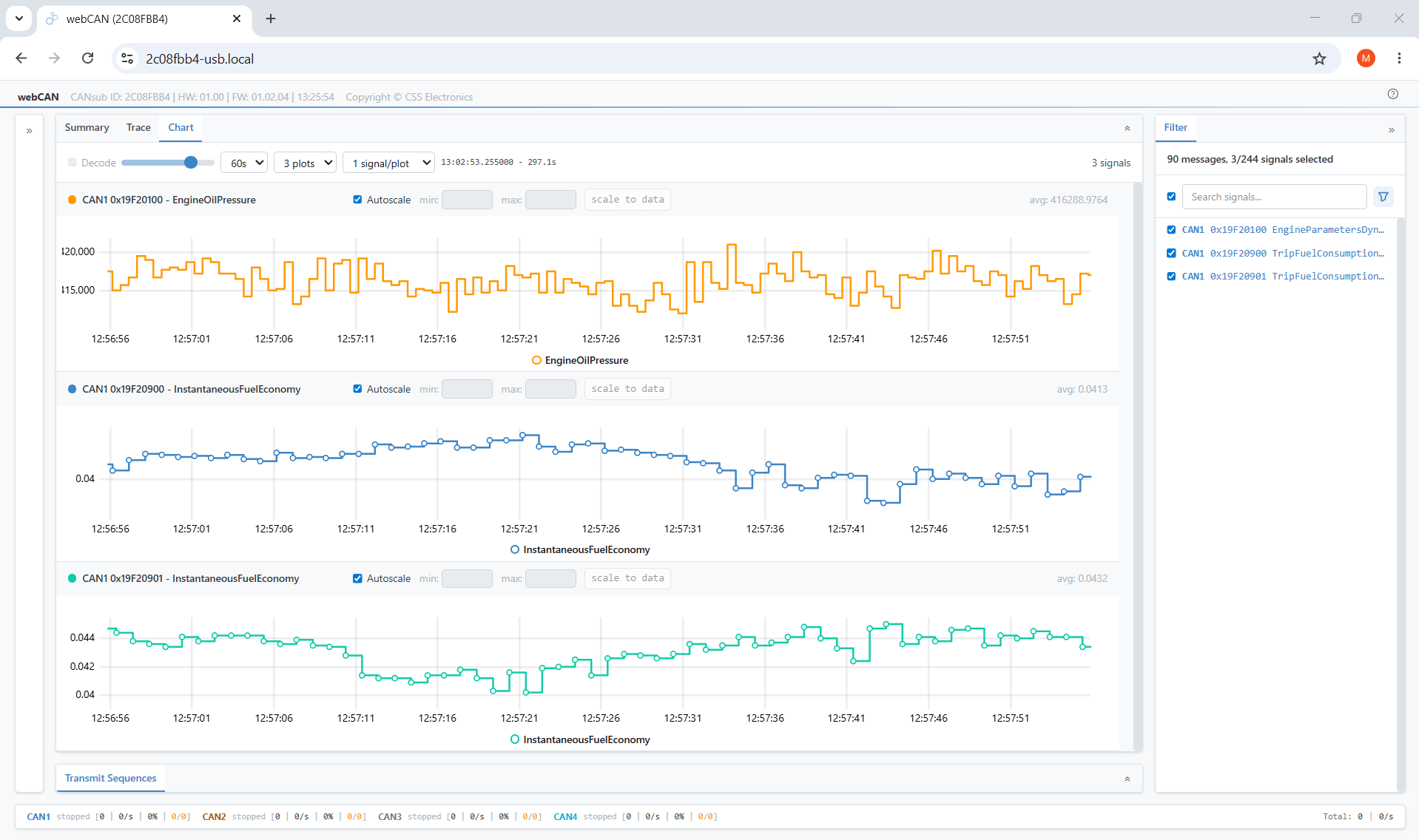Toggle teal InstantaneousFuelEconomy legend entry

point(580,739)
